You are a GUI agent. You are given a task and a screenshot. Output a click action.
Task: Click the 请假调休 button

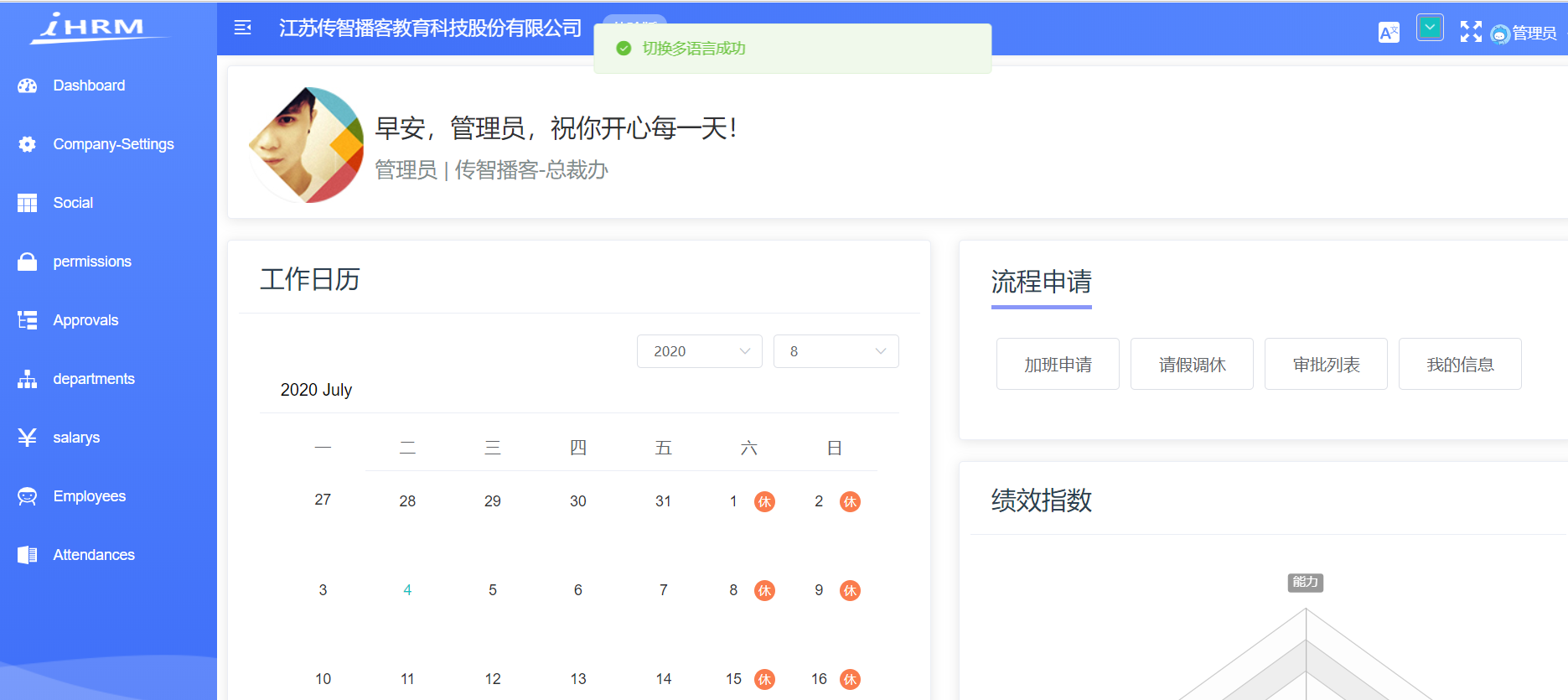point(1192,364)
